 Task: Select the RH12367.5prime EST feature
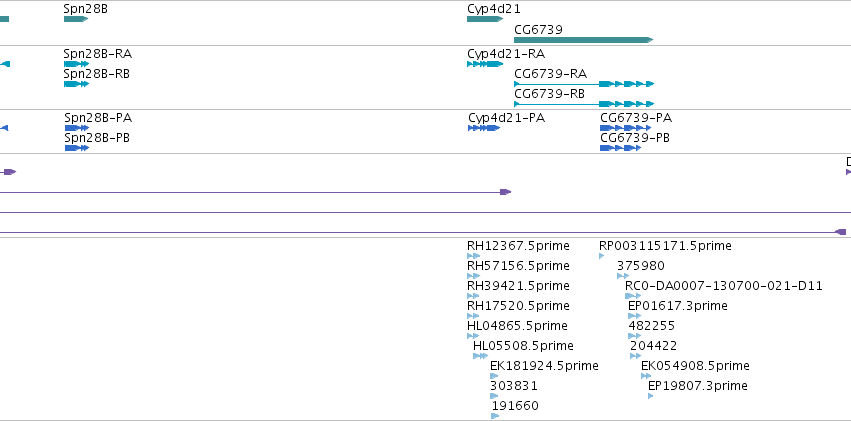[x=473, y=256]
